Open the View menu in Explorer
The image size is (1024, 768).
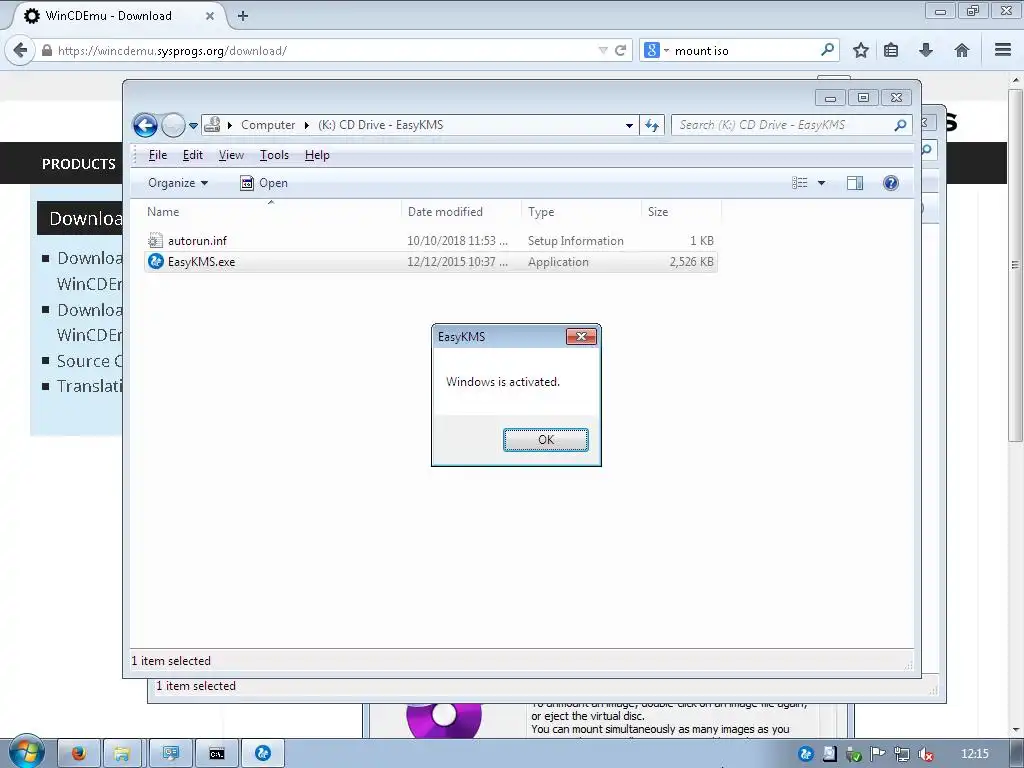(x=231, y=155)
